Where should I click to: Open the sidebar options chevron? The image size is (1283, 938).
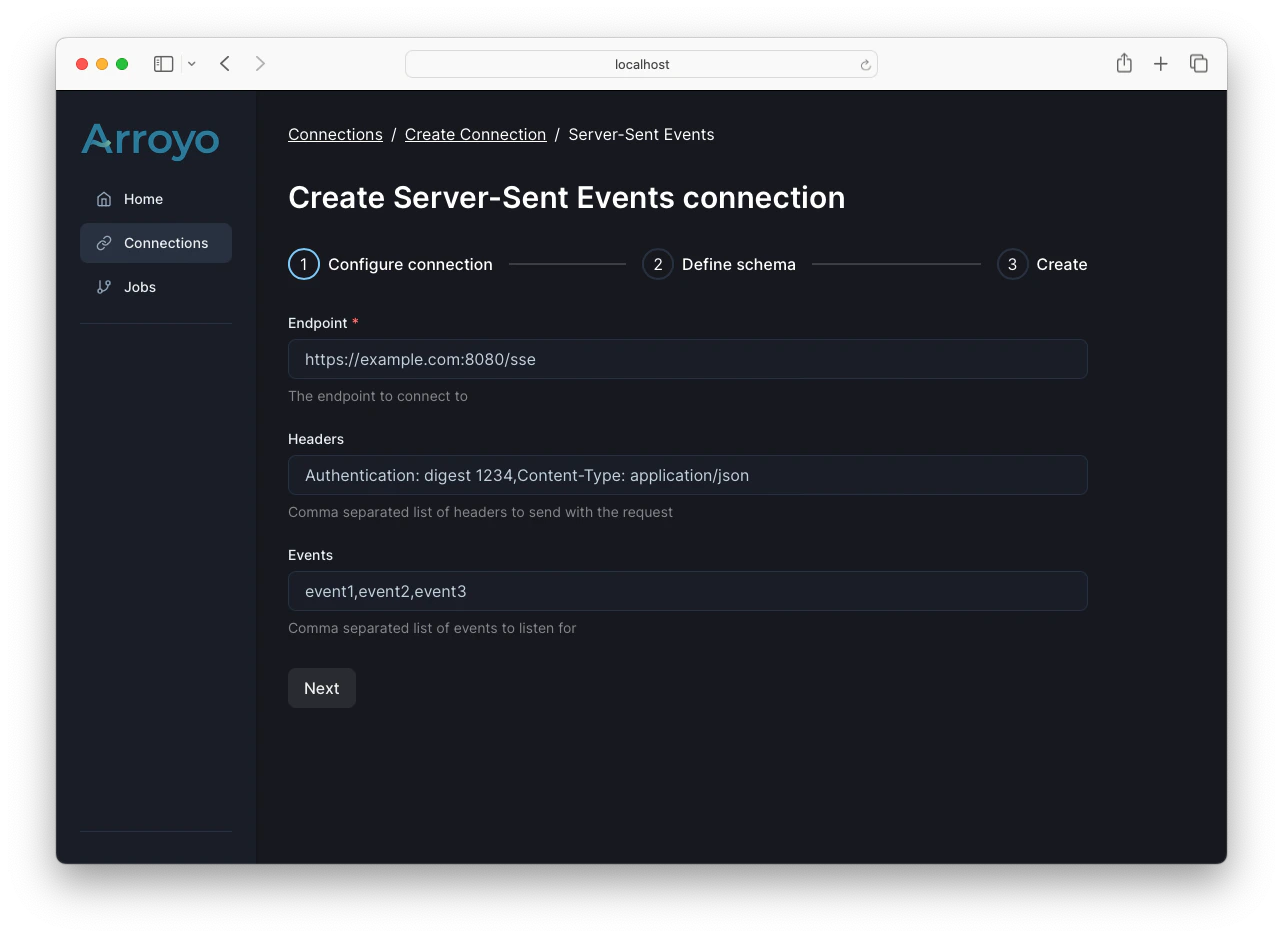point(192,63)
